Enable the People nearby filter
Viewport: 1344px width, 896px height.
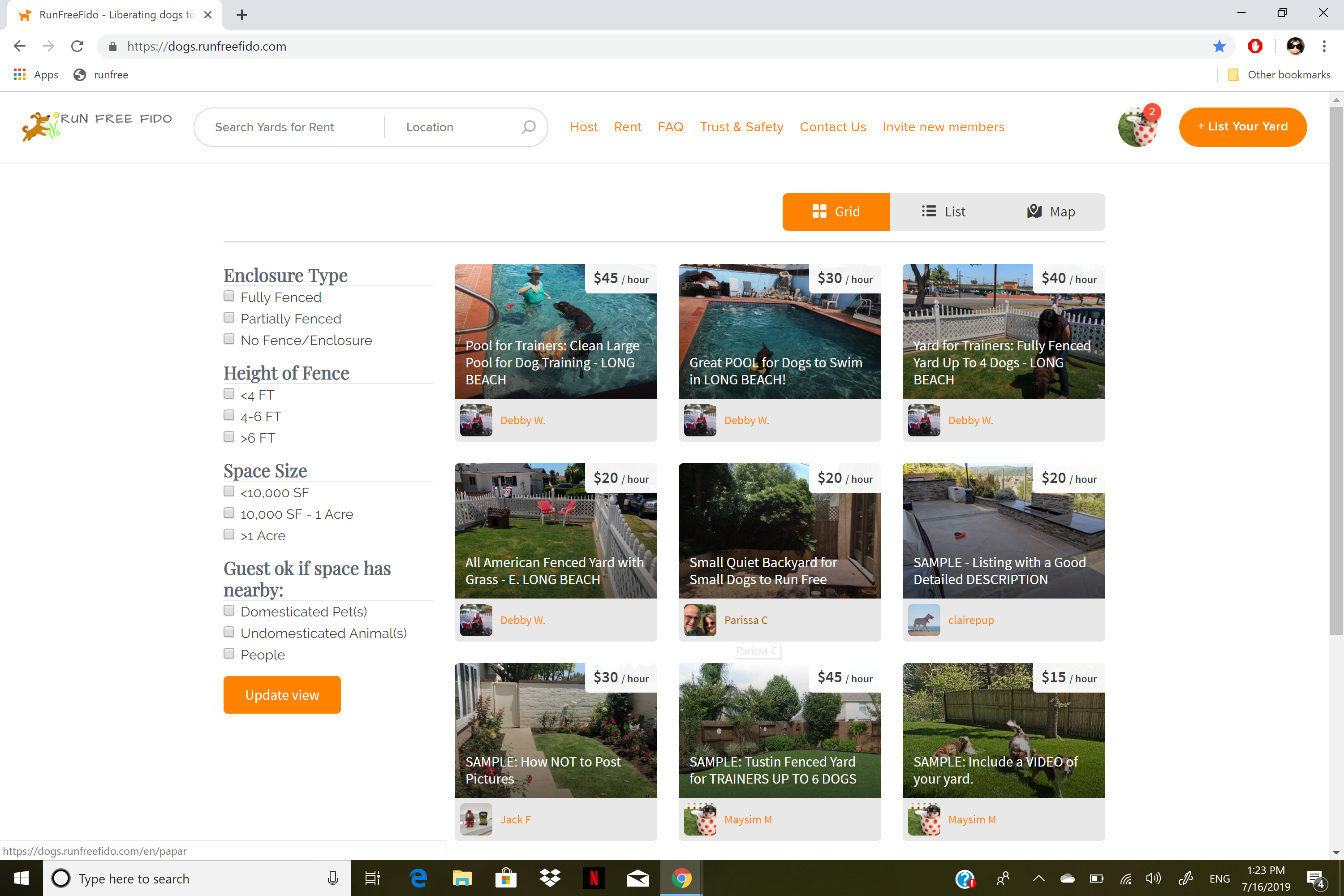point(228,653)
